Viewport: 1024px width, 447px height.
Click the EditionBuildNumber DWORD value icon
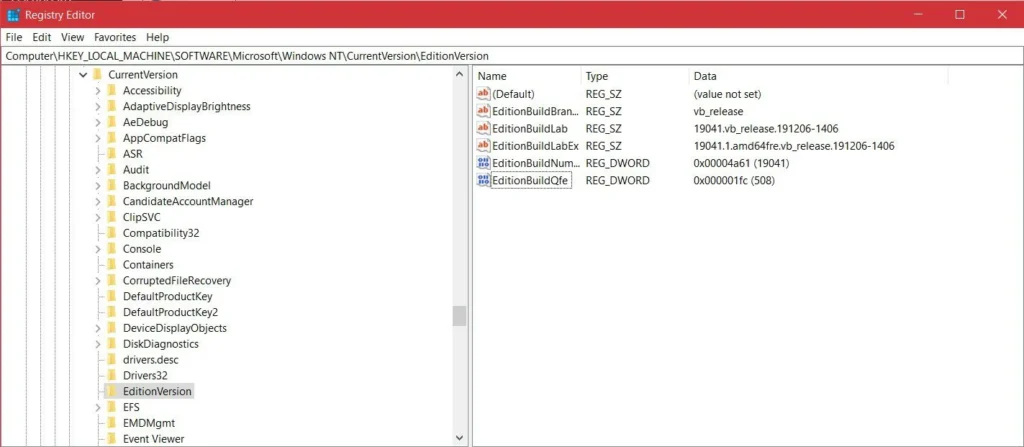click(483, 163)
